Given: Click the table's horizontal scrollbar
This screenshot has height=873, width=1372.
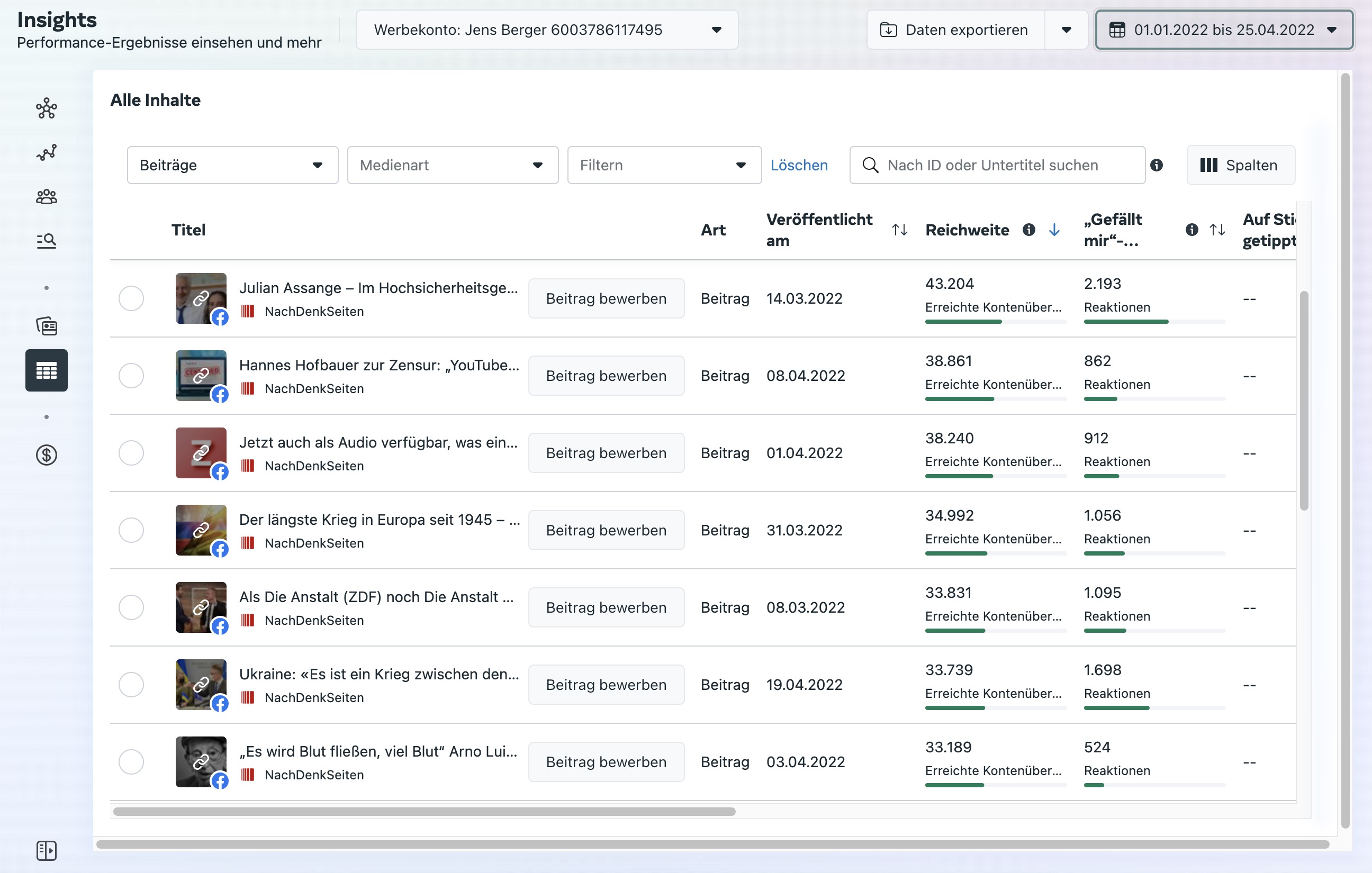Looking at the screenshot, I should point(425,811).
